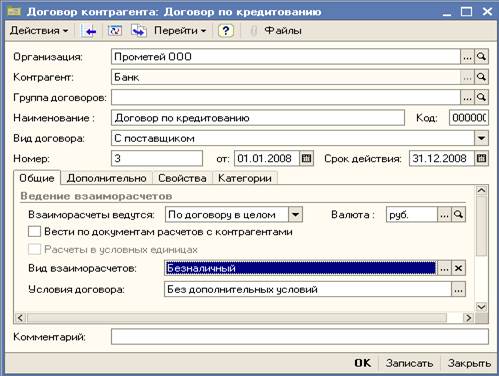
Task: Open the Действия menu
Action: [x=39, y=31]
